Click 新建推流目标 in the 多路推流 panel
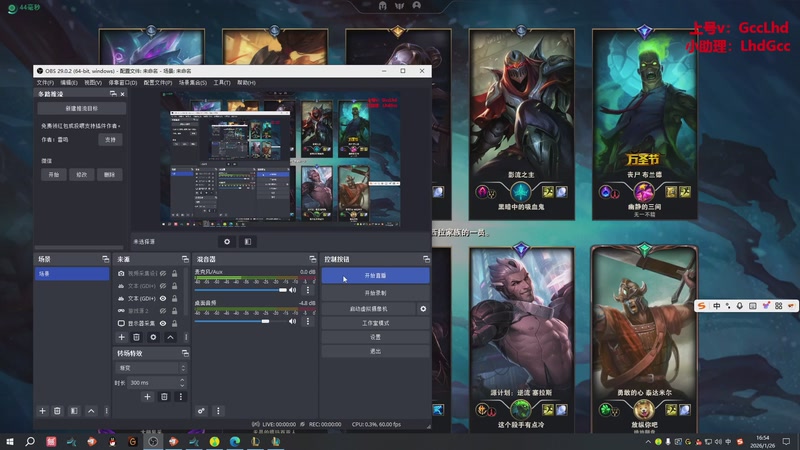The width and height of the screenshot is (800, 450). tap(82, 109)
